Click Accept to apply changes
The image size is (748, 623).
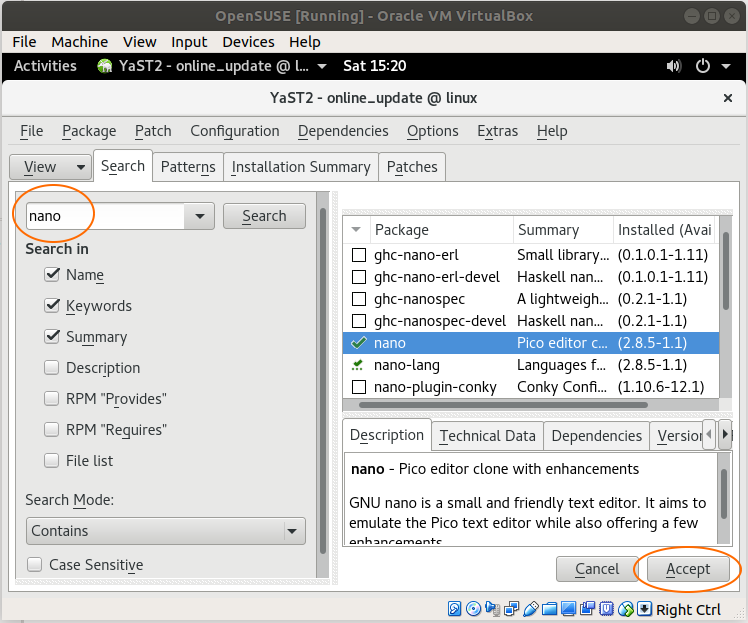click(x=688, y=569)
